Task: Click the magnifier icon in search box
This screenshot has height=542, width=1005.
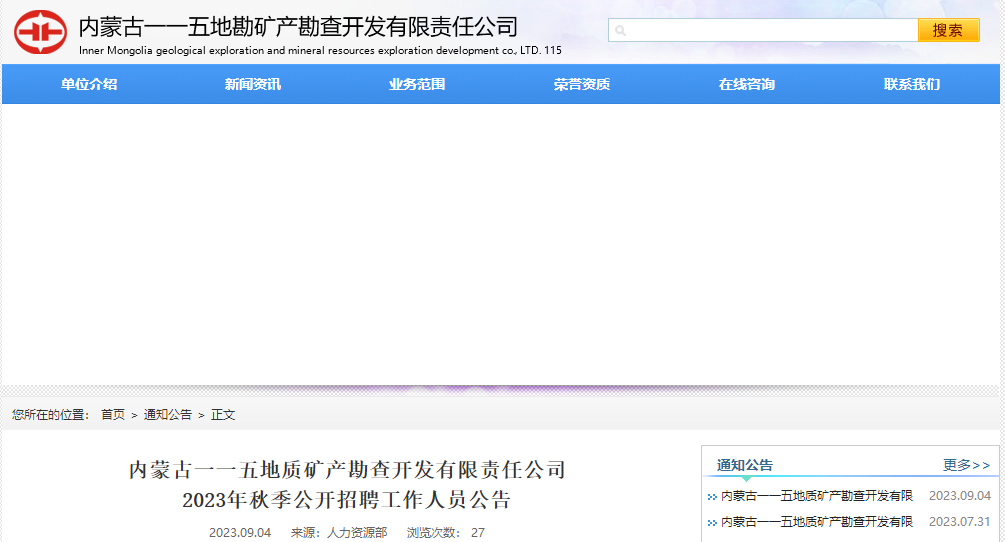Action: click(620, 30)
